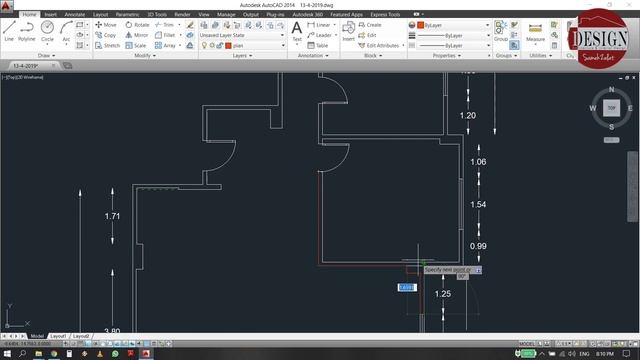This screenshot has width=640, height=360.
Task: Activate the Fillet command
Action: (x=165, y=35)
